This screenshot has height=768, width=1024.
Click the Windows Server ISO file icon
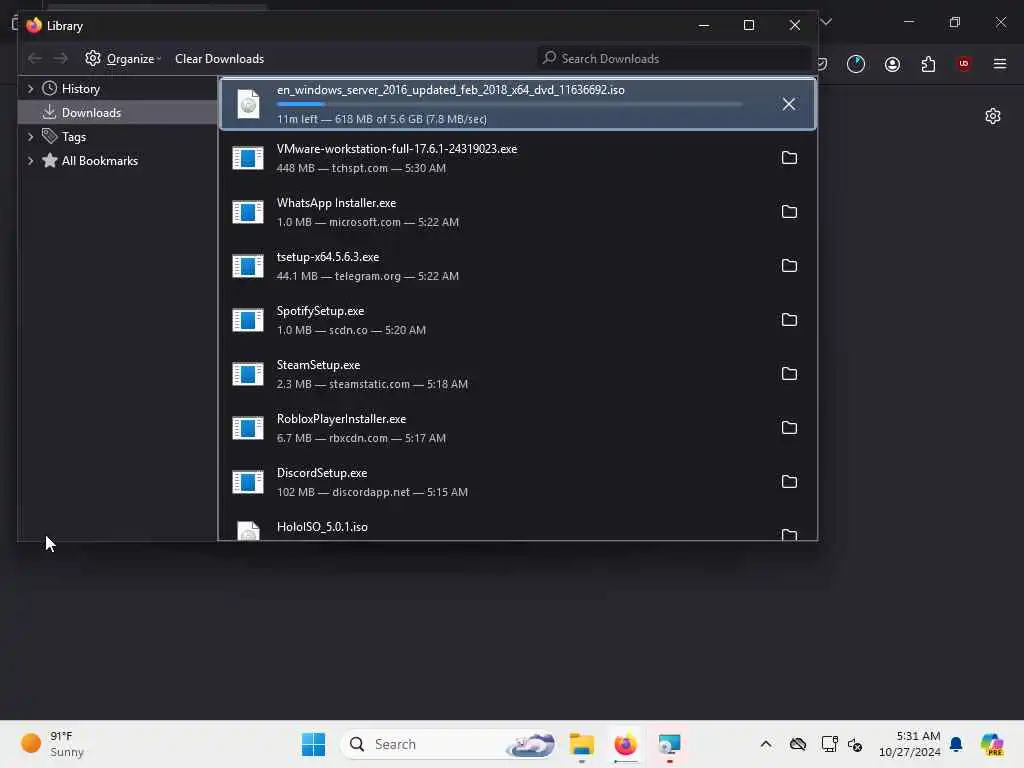point(248,104)
